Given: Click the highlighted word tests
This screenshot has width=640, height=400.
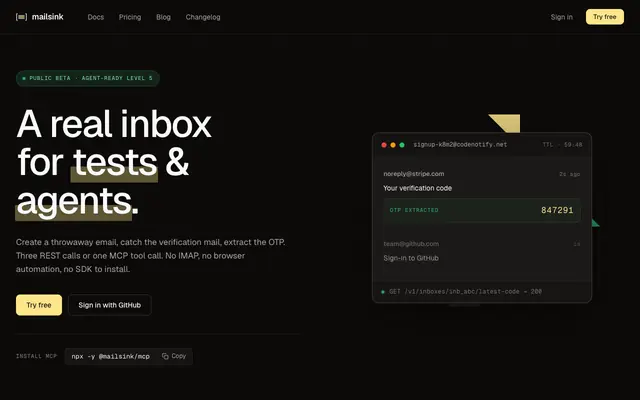Looking at the screenshot, I should [x=115, y=163].
